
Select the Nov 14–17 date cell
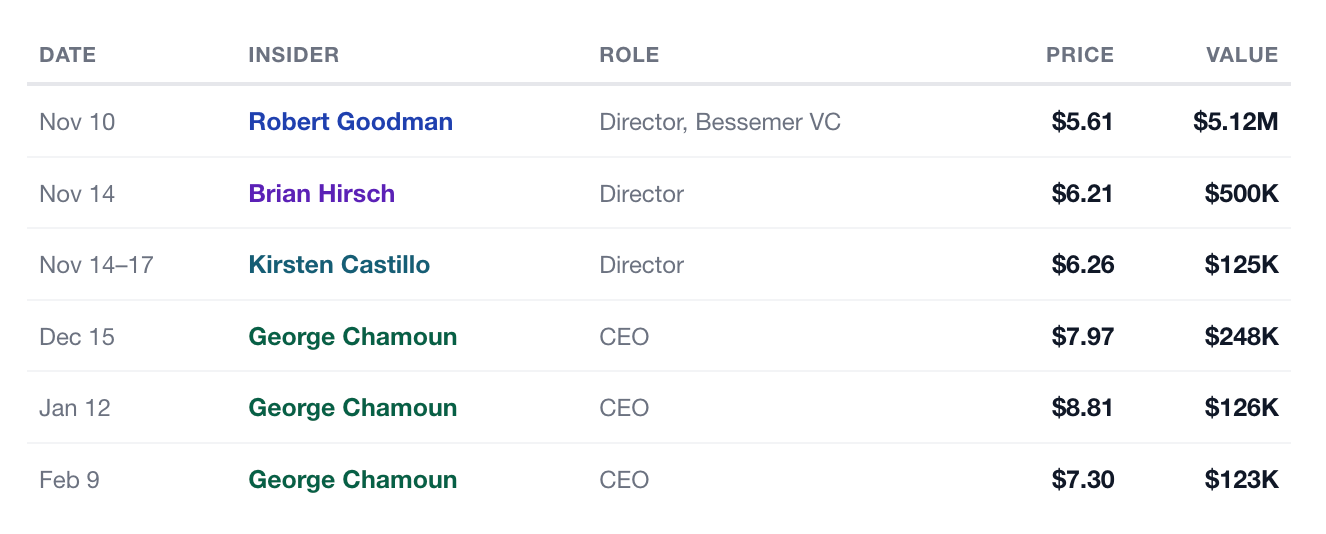click(x=96, y=265)
